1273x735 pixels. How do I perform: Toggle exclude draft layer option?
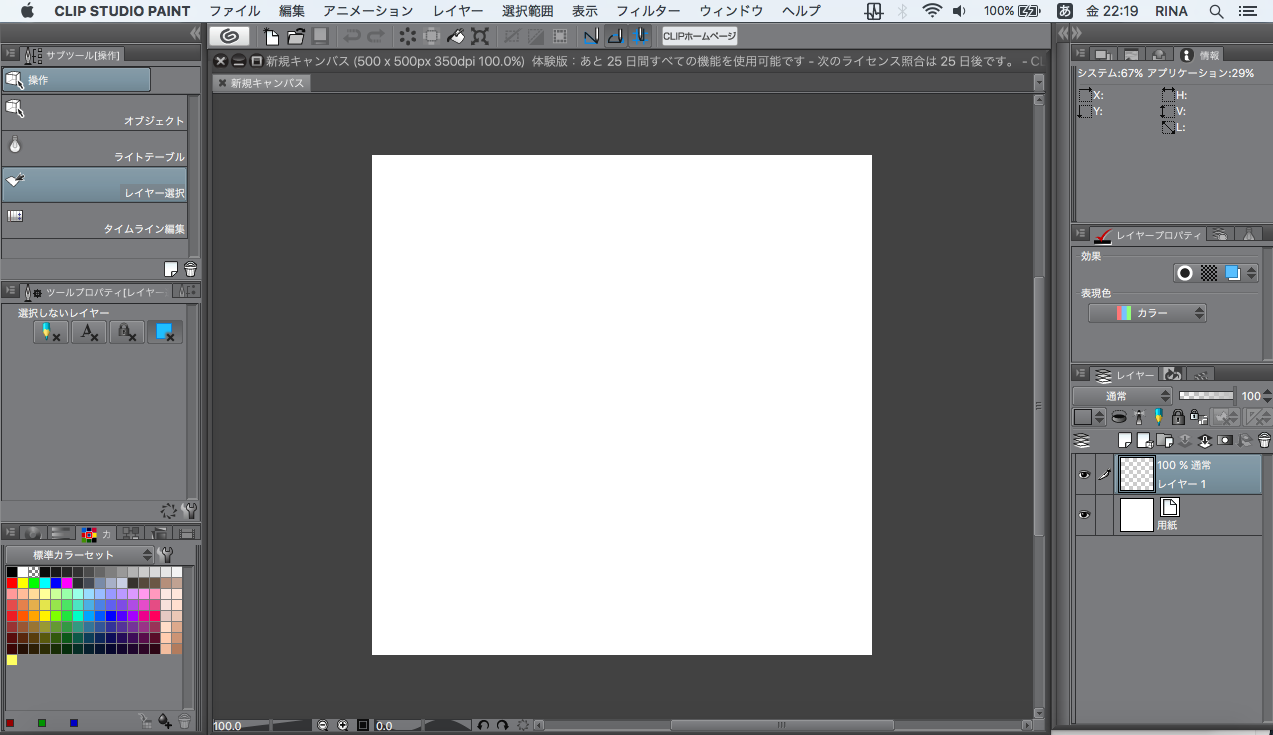(x=51, y=333)
